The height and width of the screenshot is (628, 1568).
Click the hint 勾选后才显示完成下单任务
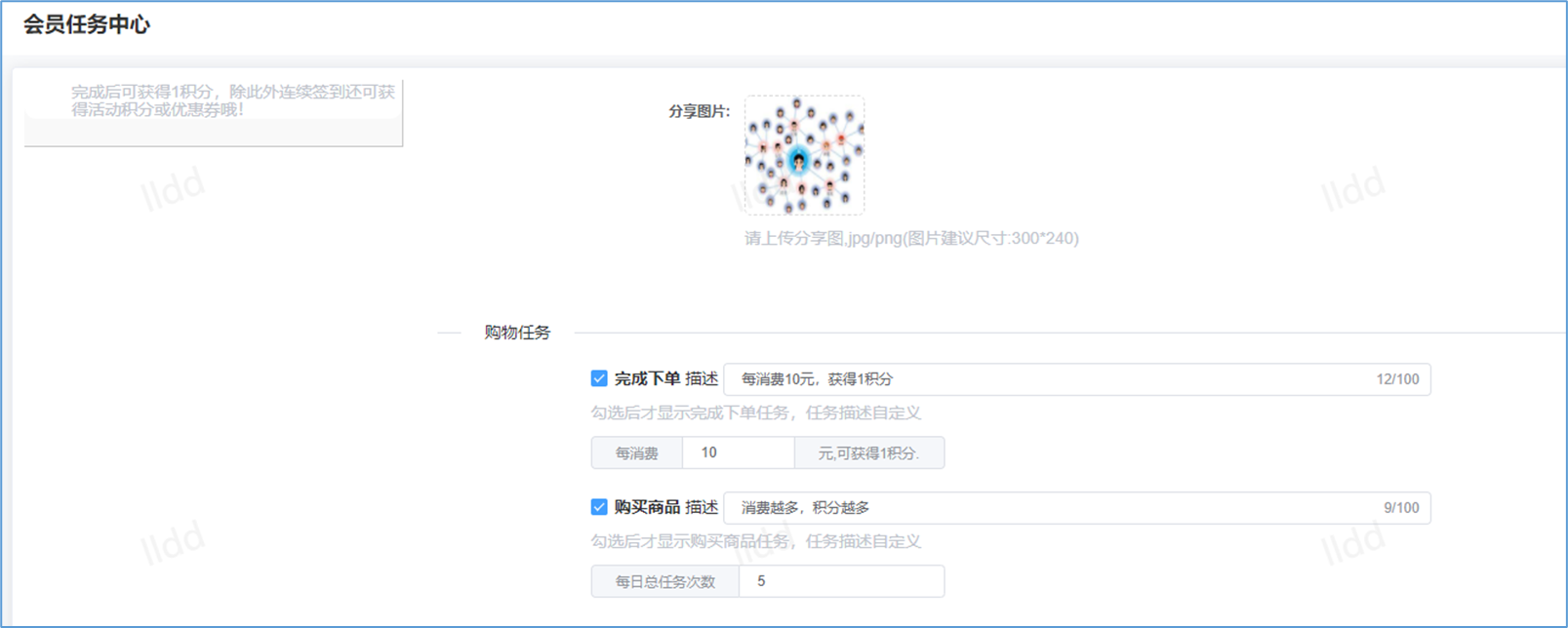(756, 412)
